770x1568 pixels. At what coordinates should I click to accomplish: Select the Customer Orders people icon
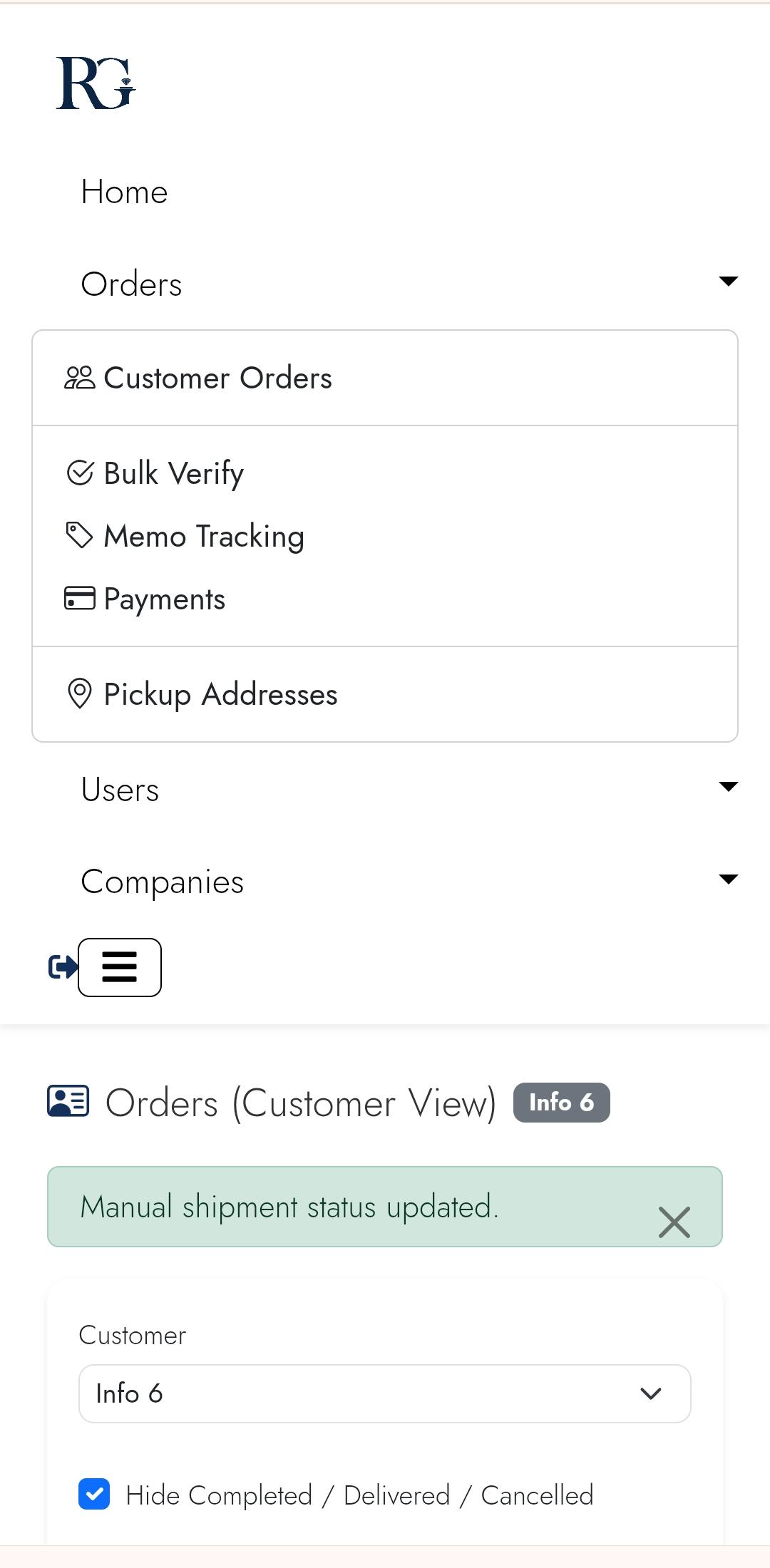81,378
